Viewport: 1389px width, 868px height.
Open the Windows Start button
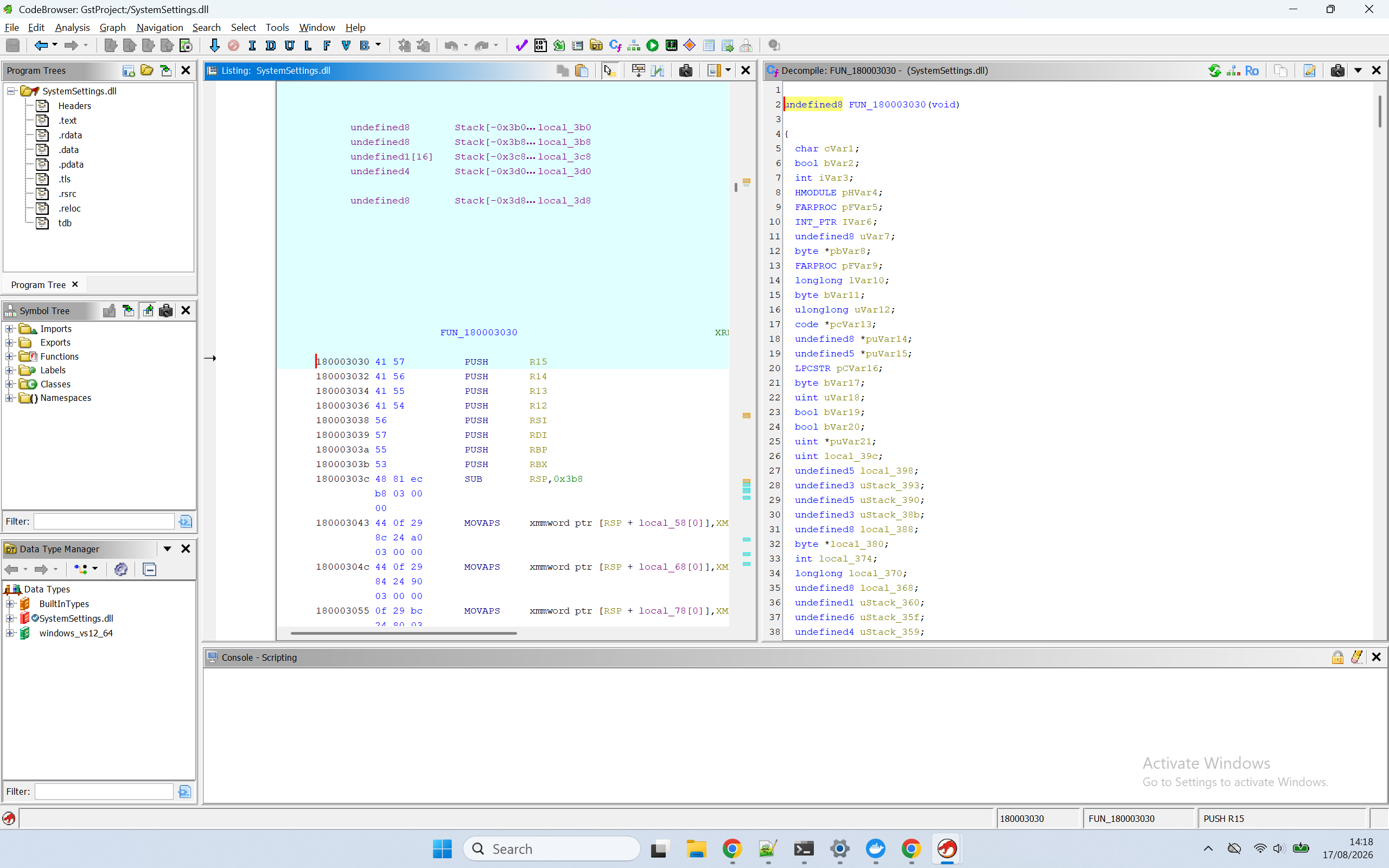tap(442, 848)
